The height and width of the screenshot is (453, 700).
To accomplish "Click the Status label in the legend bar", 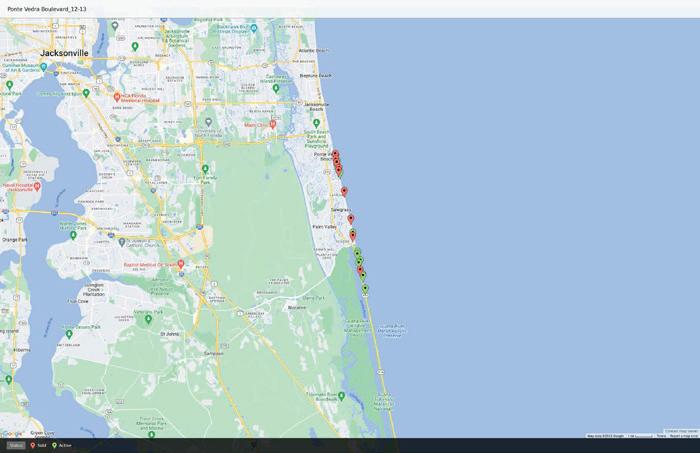I will tap(16, 445).
